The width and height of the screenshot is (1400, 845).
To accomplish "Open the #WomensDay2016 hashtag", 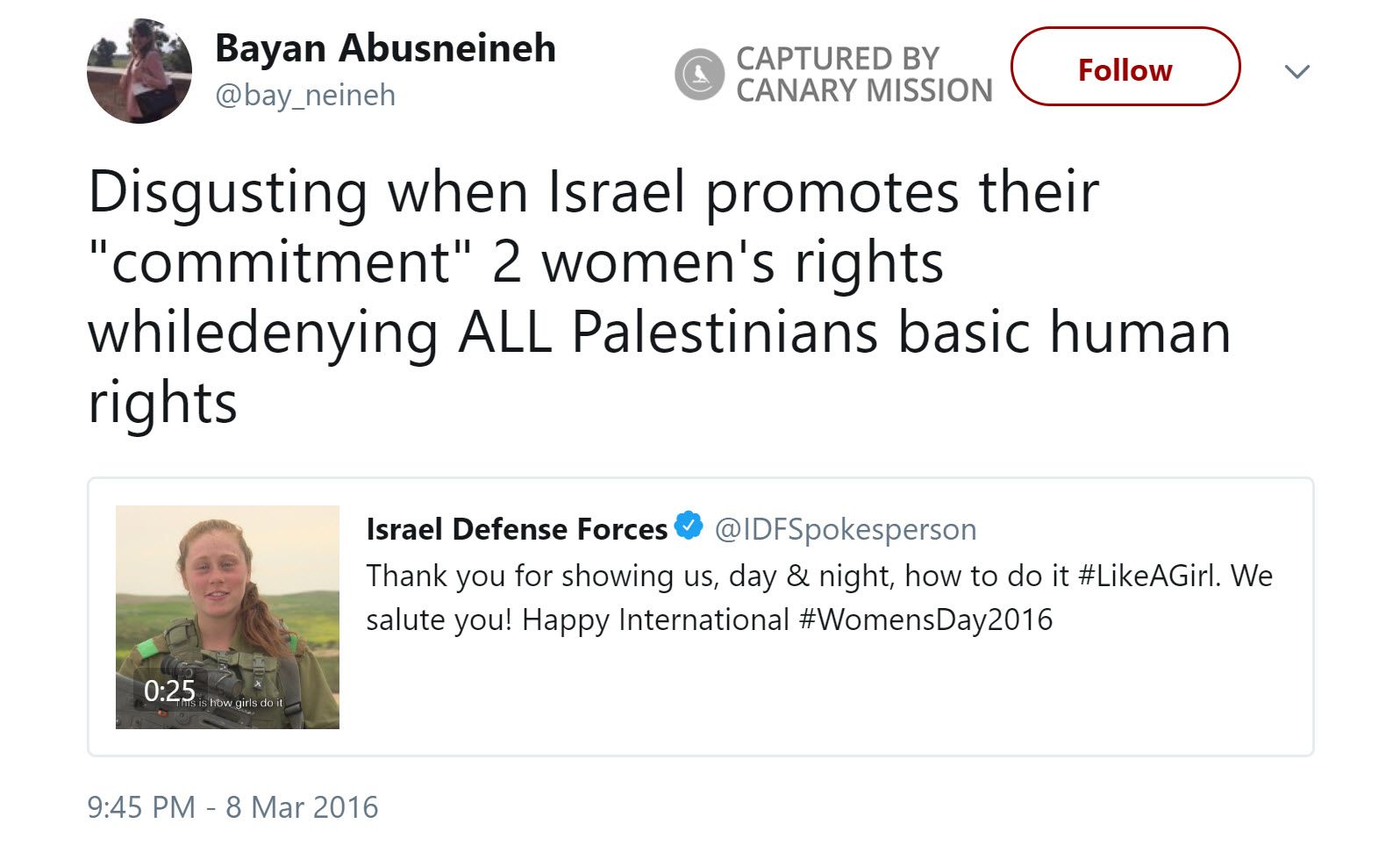I will coord(925,619).
